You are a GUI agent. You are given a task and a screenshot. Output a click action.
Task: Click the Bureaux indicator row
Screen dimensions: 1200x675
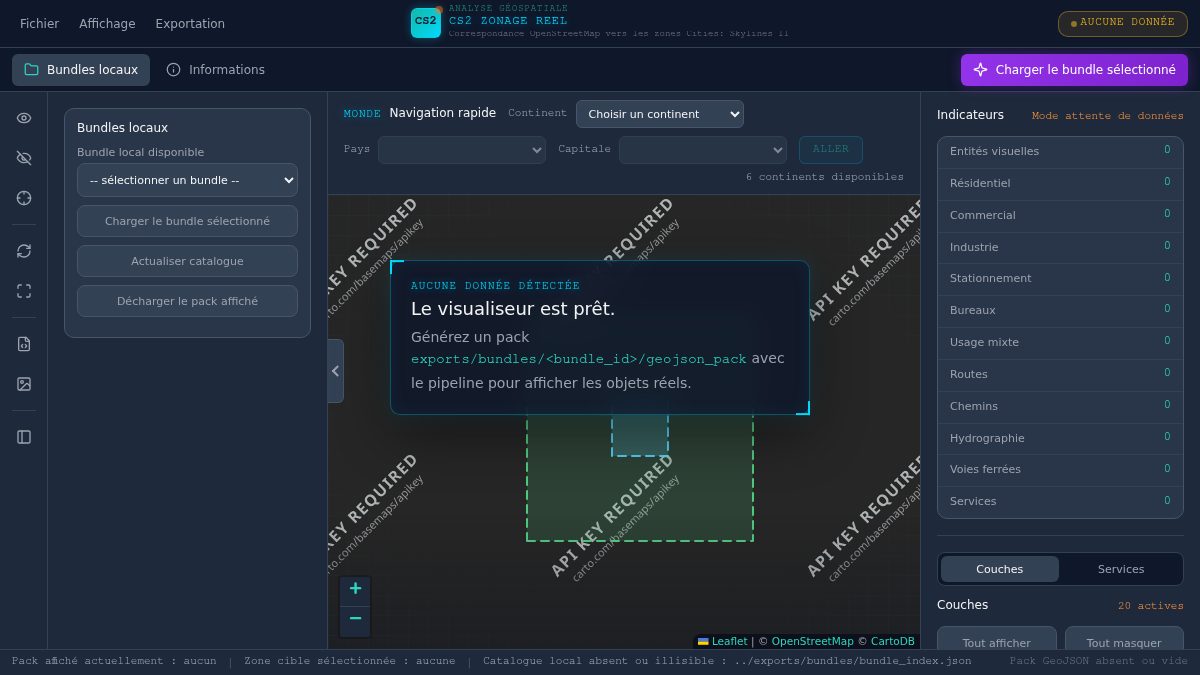(1060, 311)
